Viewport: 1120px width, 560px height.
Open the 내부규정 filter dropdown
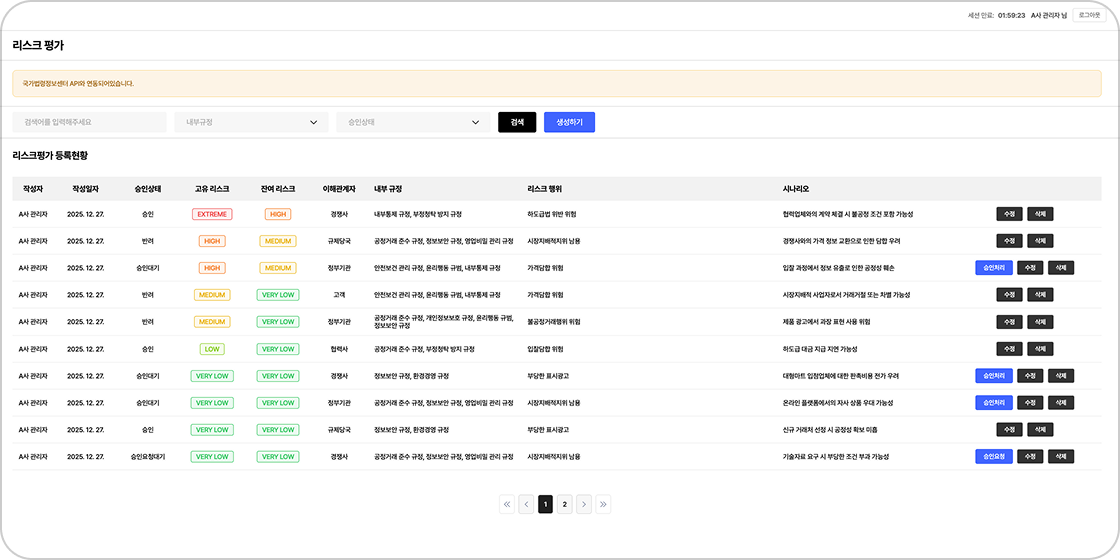click(x=250, y=122)
